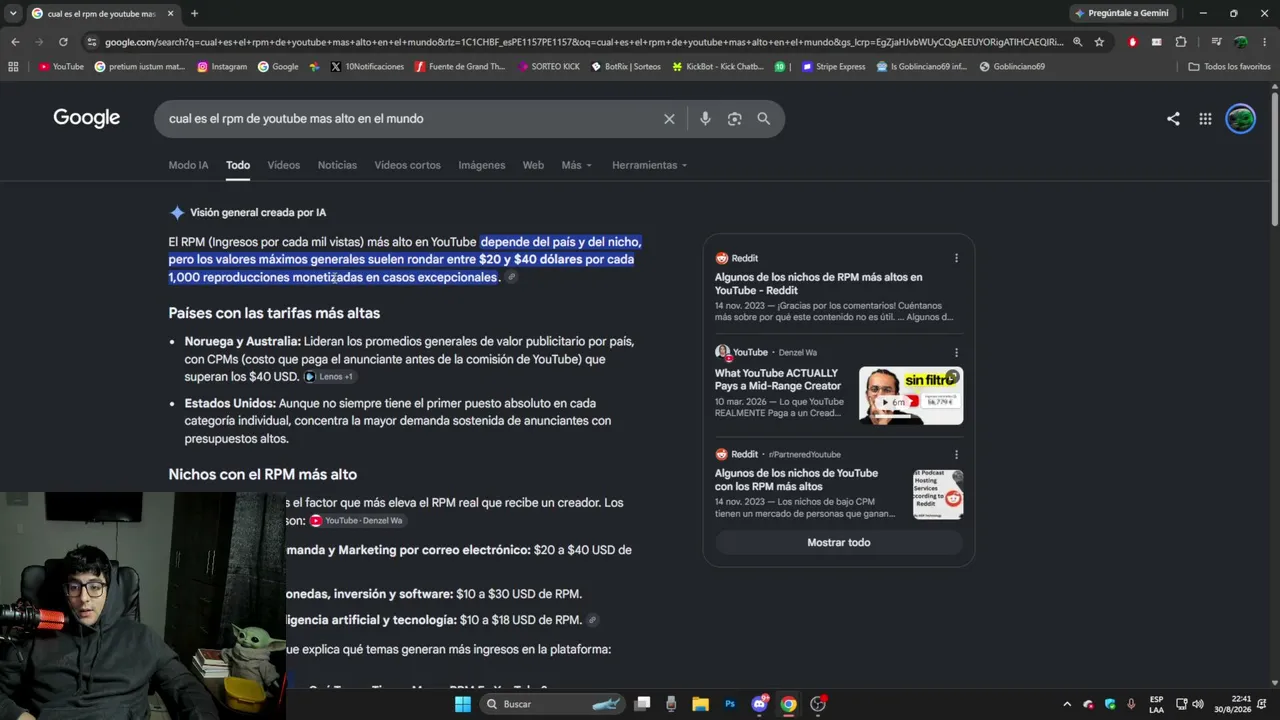The image size is (1280, 720).
Task: Open the BotRix | Sorteos bookmark
Action: pyautogui.click(x=626, y=67)
